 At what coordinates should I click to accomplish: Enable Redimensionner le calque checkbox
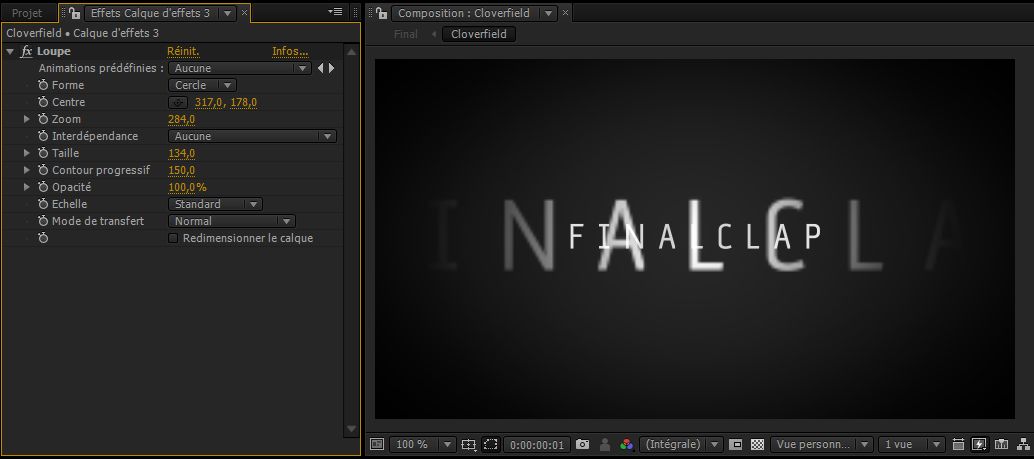click(173, 238)
